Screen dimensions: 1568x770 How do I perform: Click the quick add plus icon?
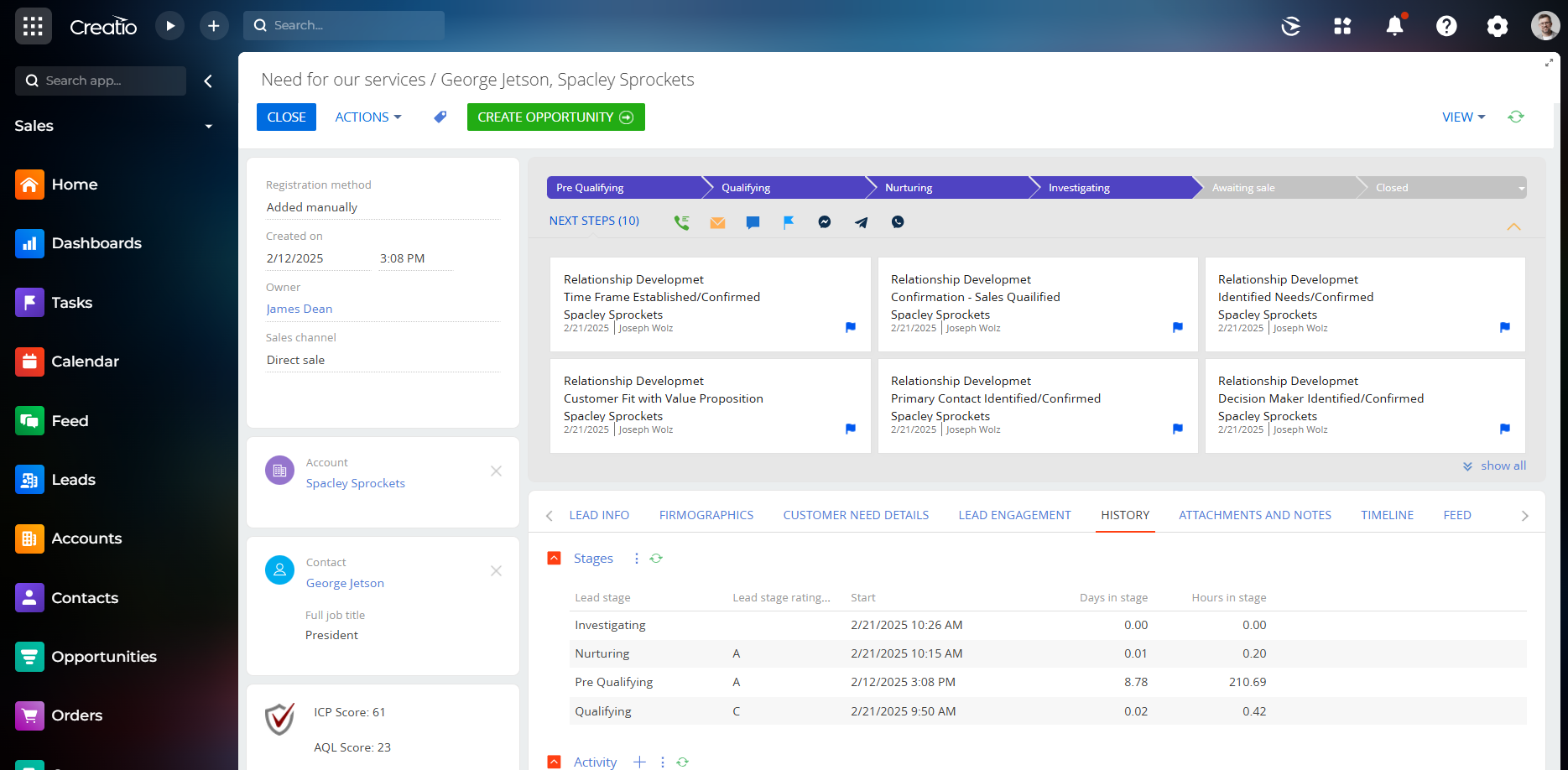coord(214,26)
